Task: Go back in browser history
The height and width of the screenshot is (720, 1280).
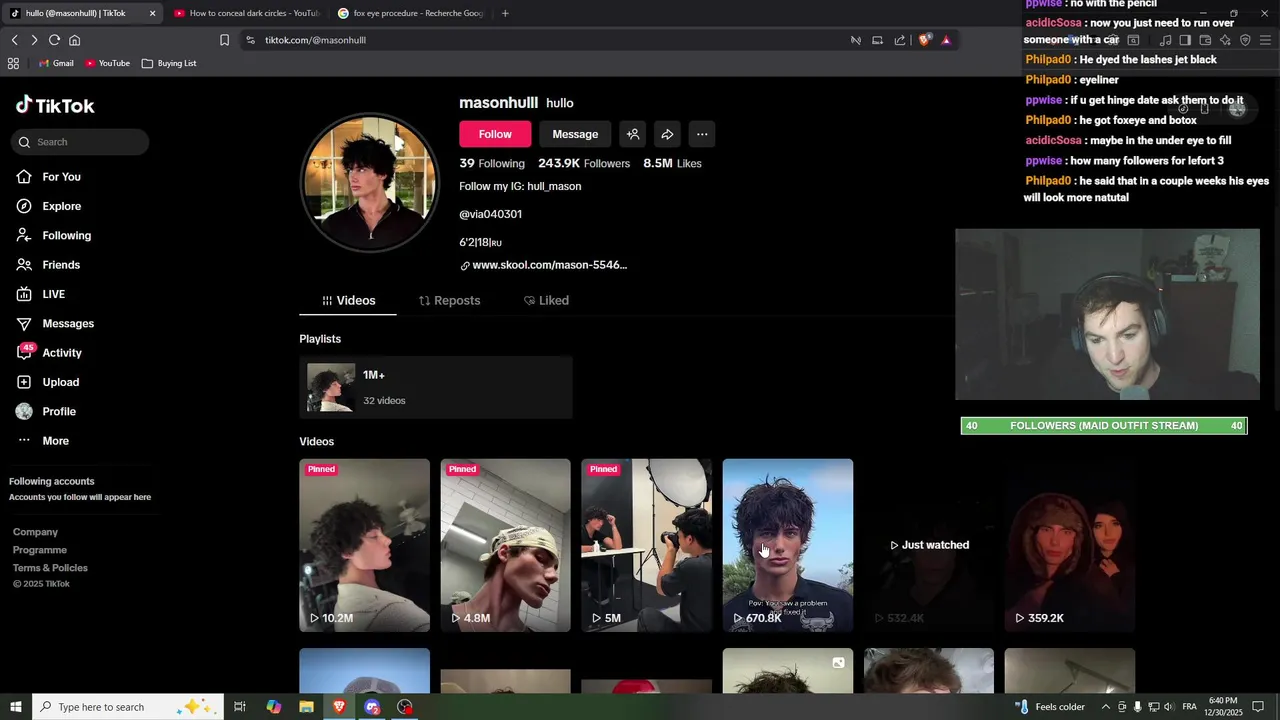Action: pos(14,40)
